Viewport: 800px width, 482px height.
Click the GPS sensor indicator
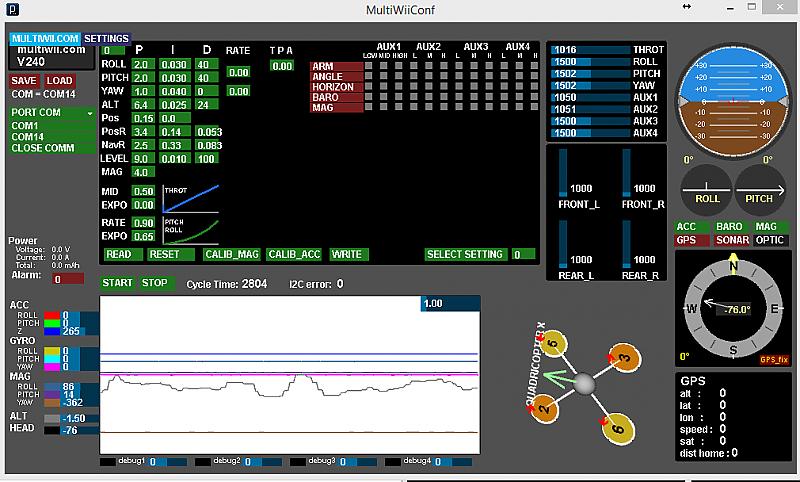pyautogui.click(x=692, y=240)
